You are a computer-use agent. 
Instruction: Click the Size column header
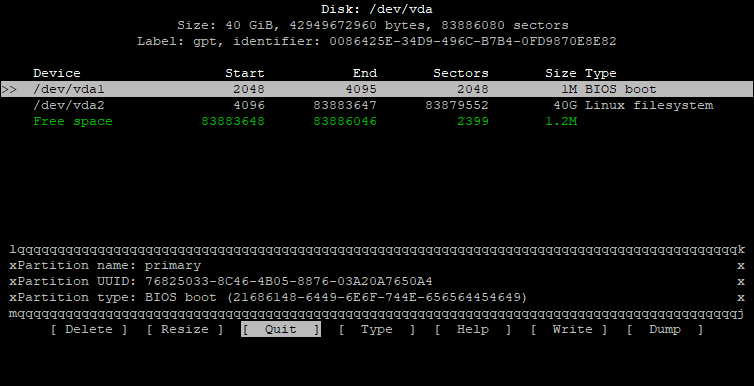(561, 73)
